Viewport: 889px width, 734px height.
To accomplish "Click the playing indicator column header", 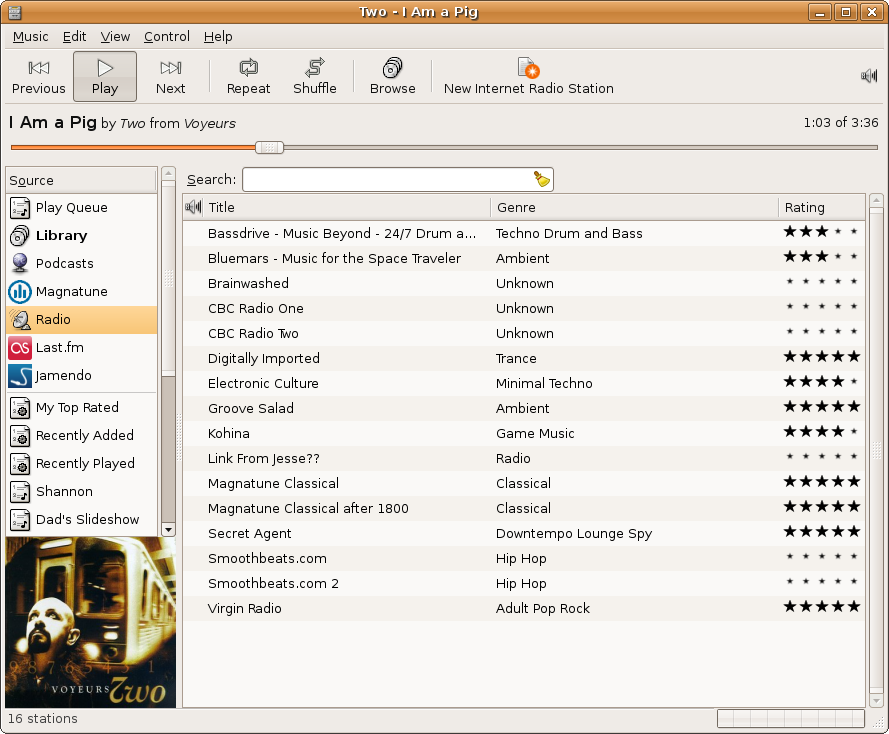I will 193,207.
